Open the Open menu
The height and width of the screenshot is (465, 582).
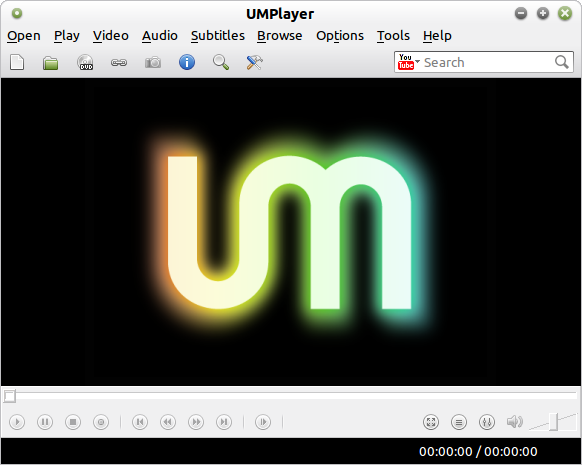24,36
